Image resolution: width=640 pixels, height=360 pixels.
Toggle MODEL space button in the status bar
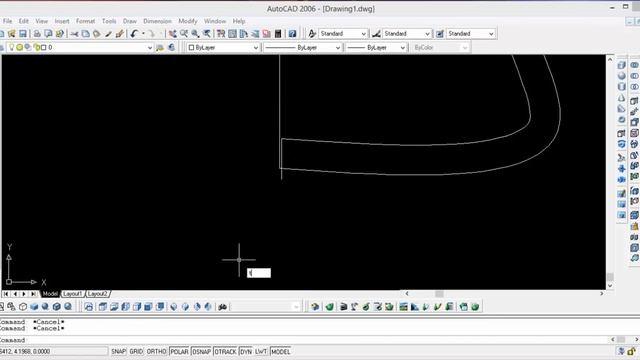pos(280,351)
